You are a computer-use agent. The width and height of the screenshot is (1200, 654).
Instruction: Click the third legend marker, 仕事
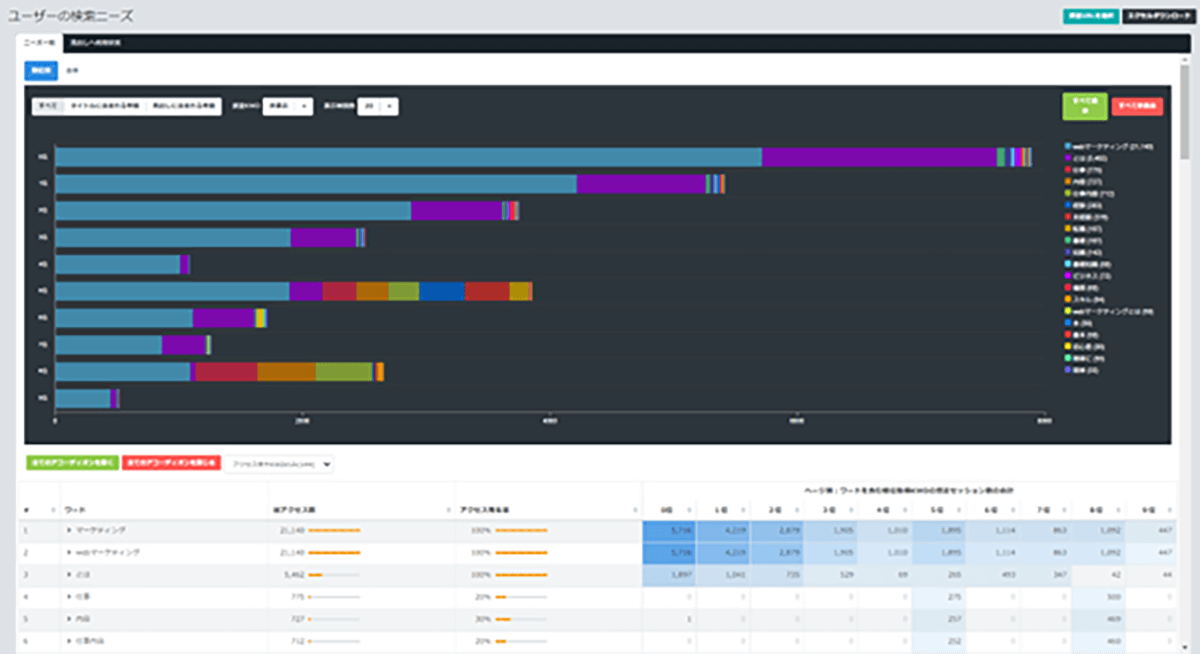pyautogui.click(x=1068, y=170)
